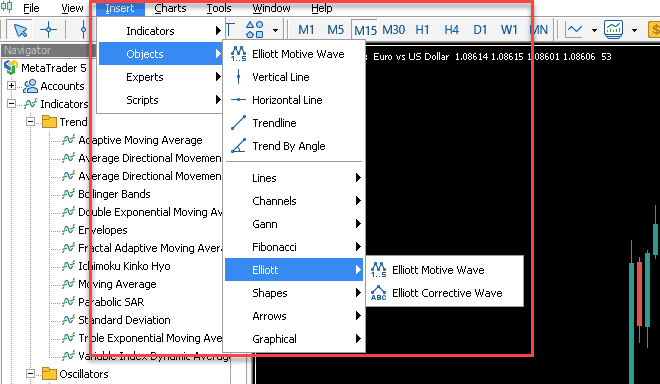Open the File menu

tap(31, 8)
